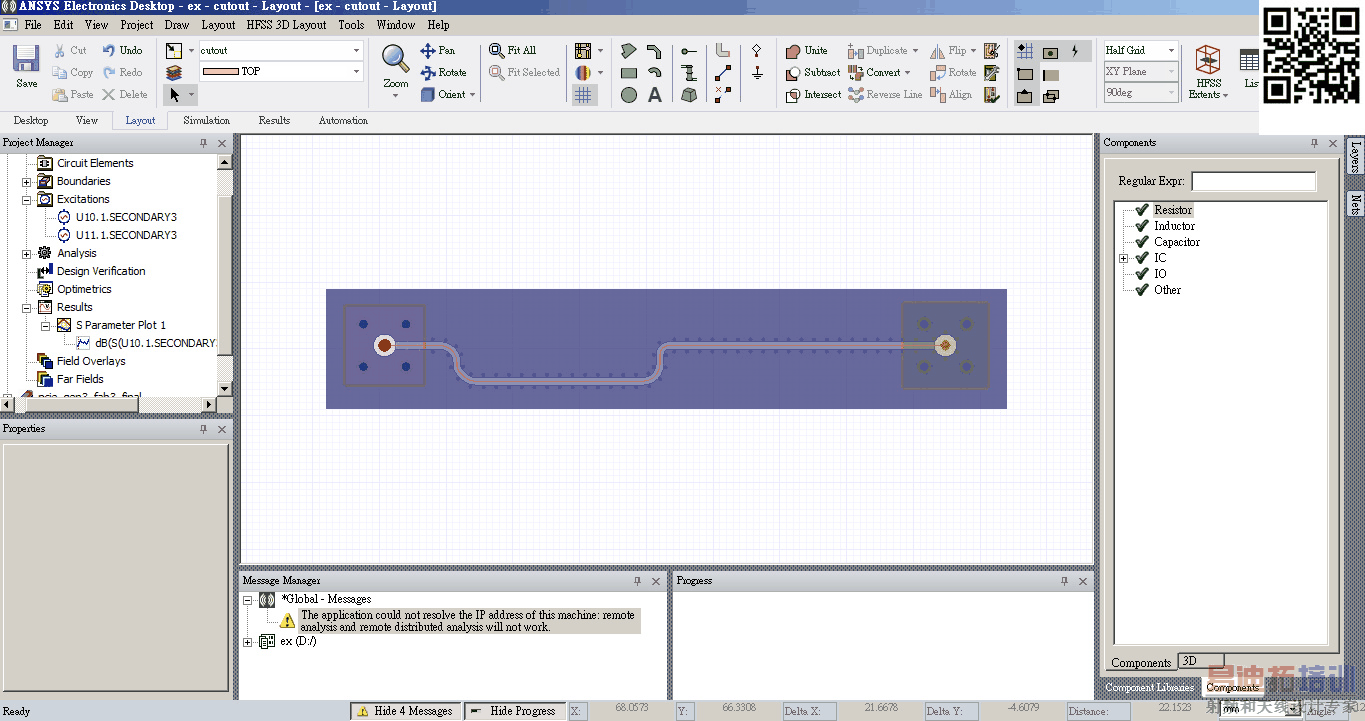This screenshot has width=1365, height=721.
Task: Click the Undo button
Action: pyautogui.click(x=122, y=50)
